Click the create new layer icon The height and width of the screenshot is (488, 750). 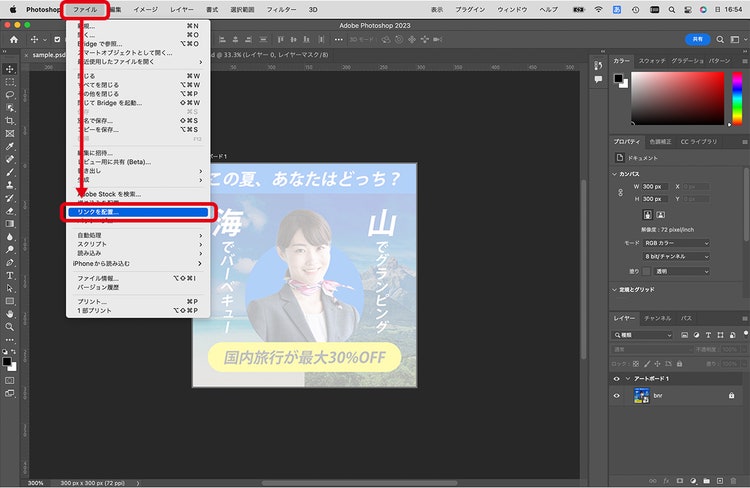click(x=720, y=481)
